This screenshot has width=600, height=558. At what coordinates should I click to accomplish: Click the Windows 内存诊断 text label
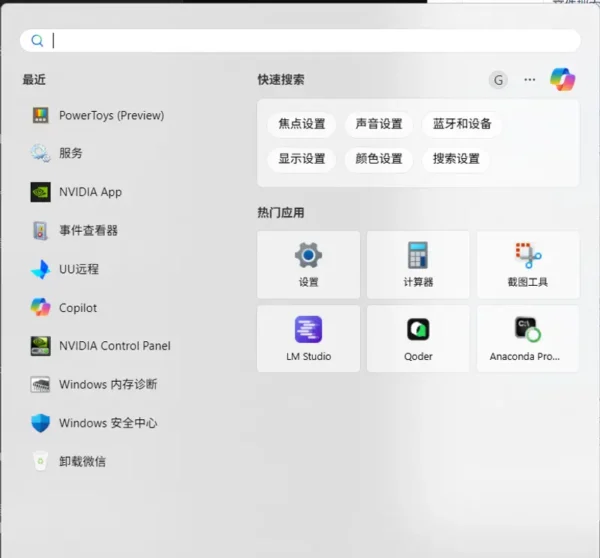(108, 384)
